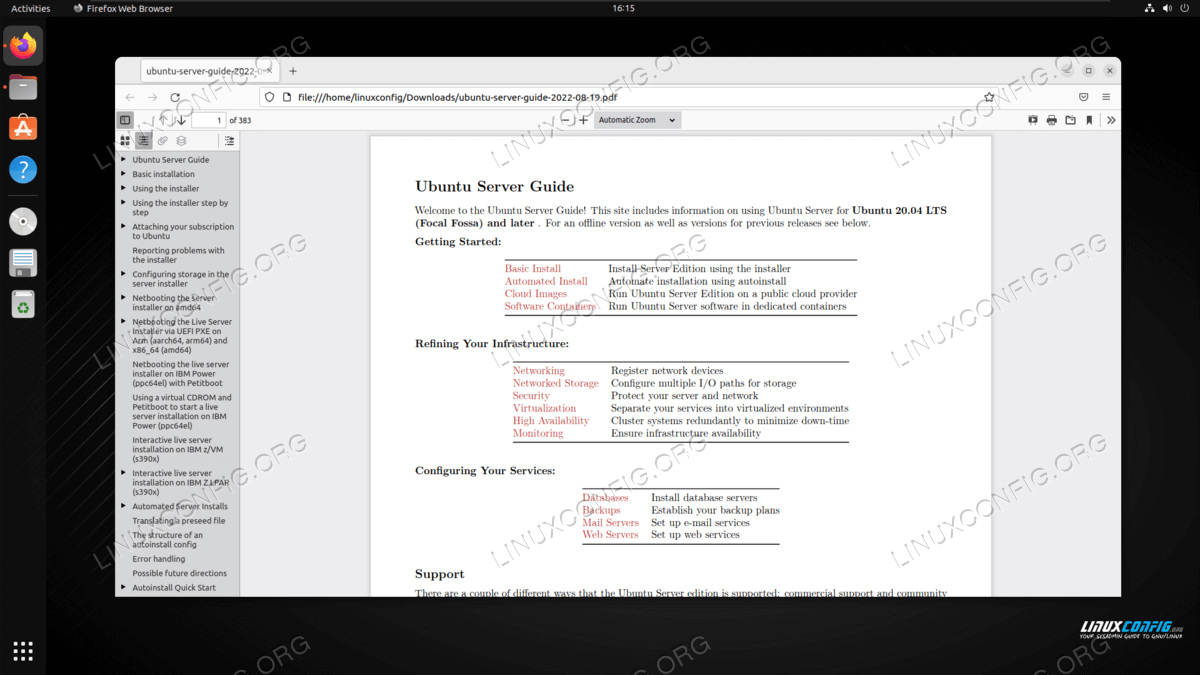This screenshot has height=675, width=1200.
Task: Follow the Automated Install link
Action: [546, 282]
